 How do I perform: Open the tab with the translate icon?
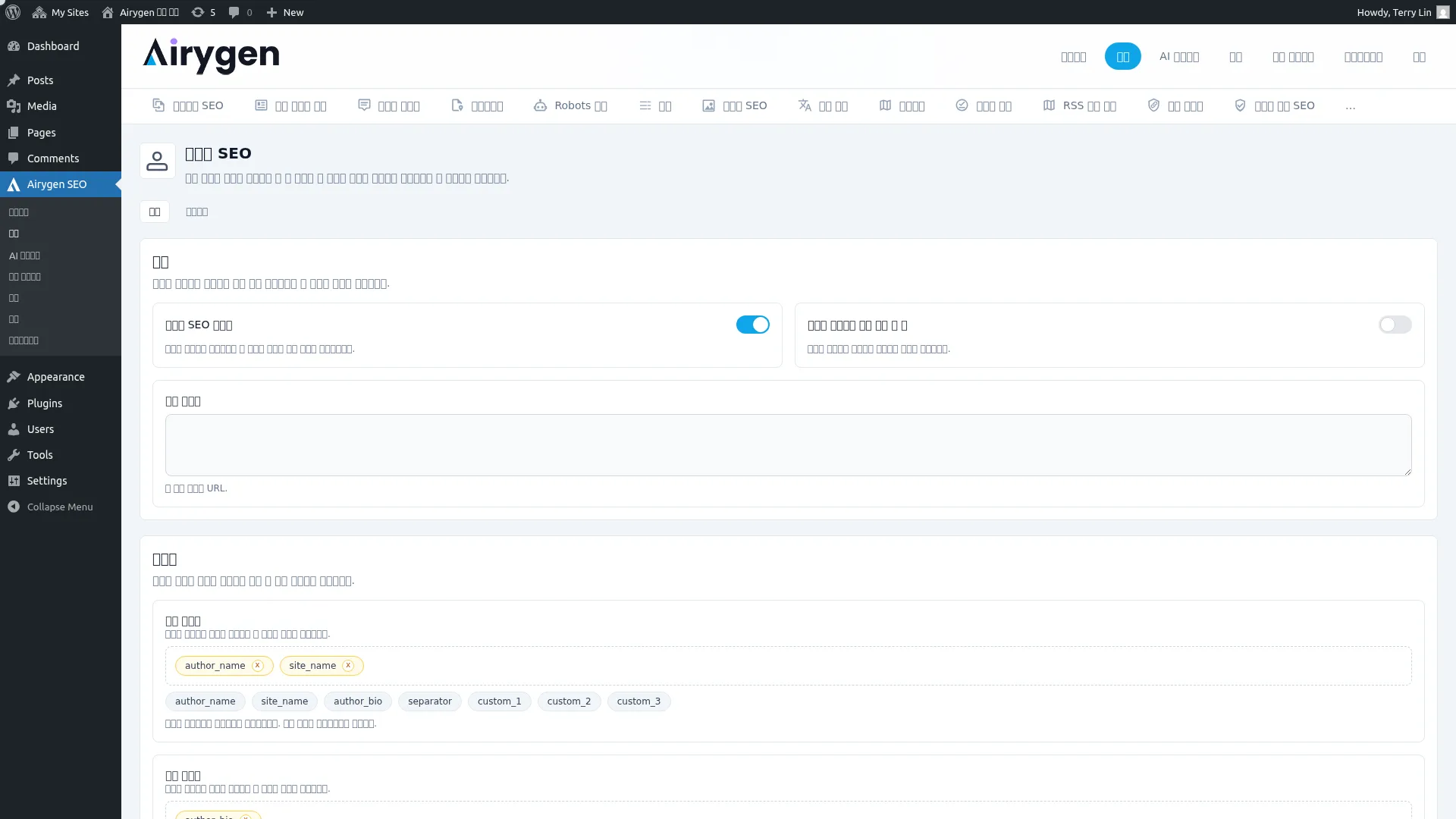pyautogui.click(x=823, y=105)
